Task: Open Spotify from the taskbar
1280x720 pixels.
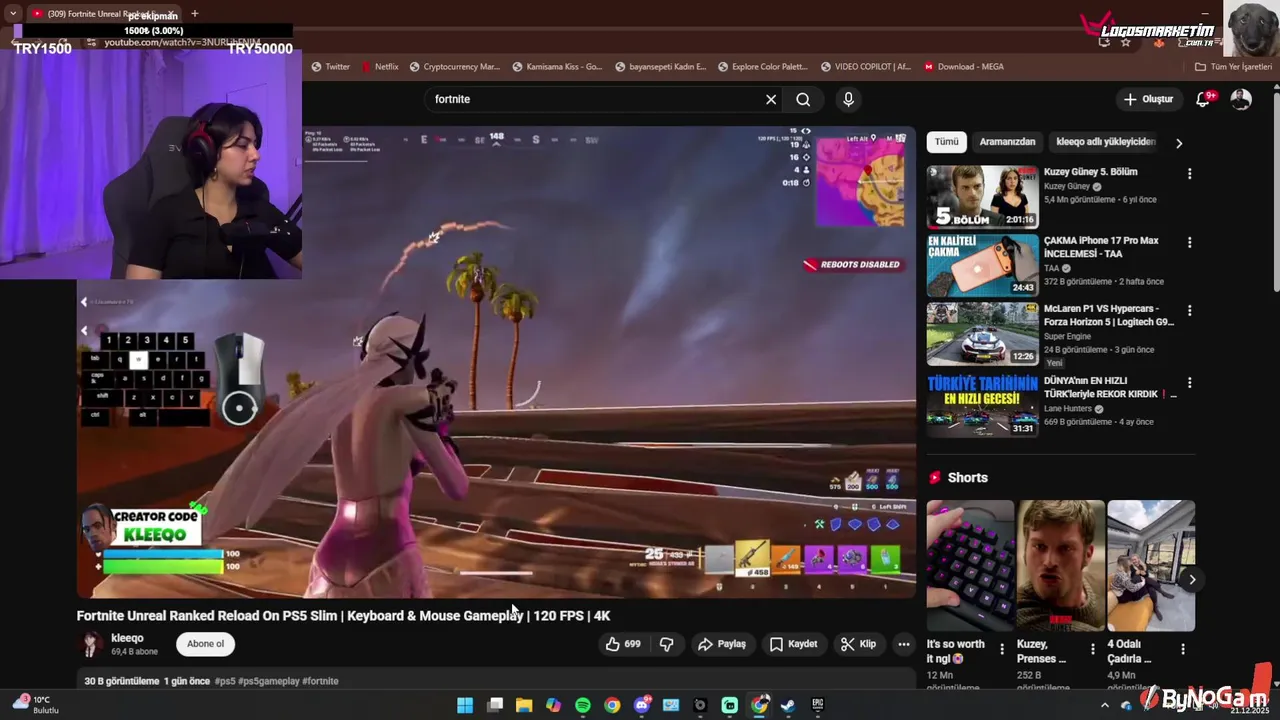Action: (583, 705)
